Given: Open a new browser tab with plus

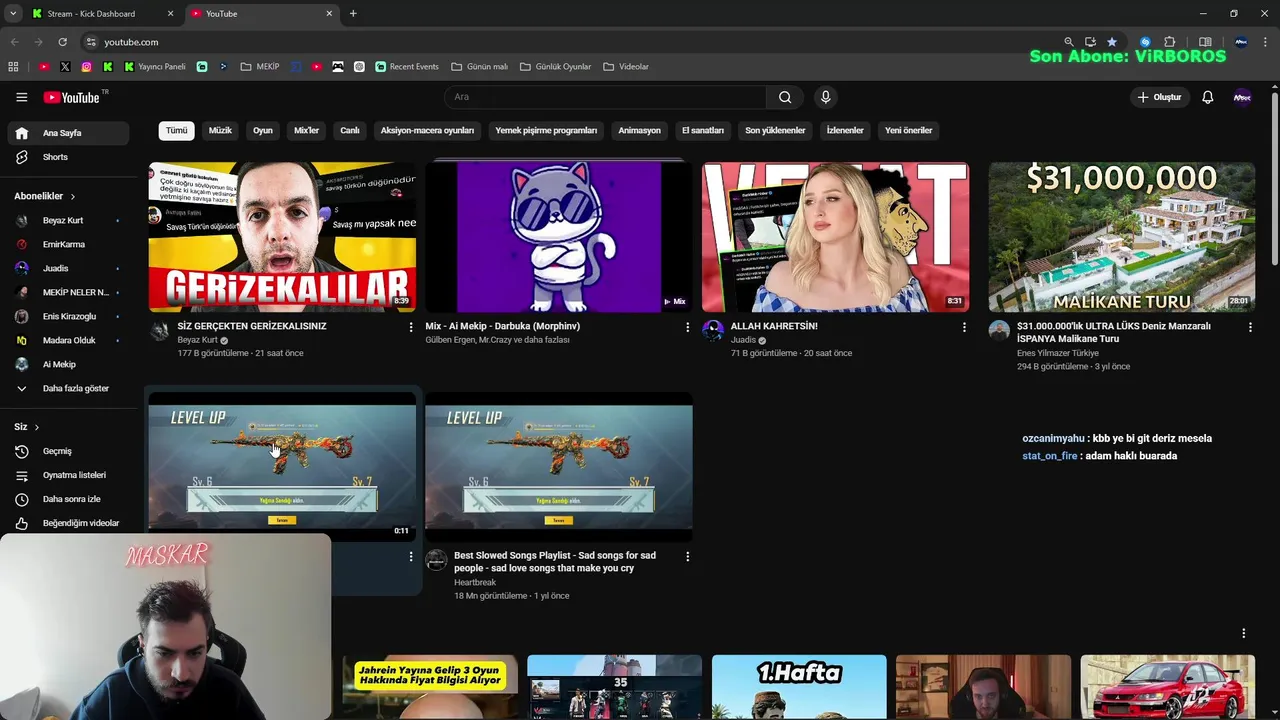Looking at the screenshot, I should pos(353,14).
